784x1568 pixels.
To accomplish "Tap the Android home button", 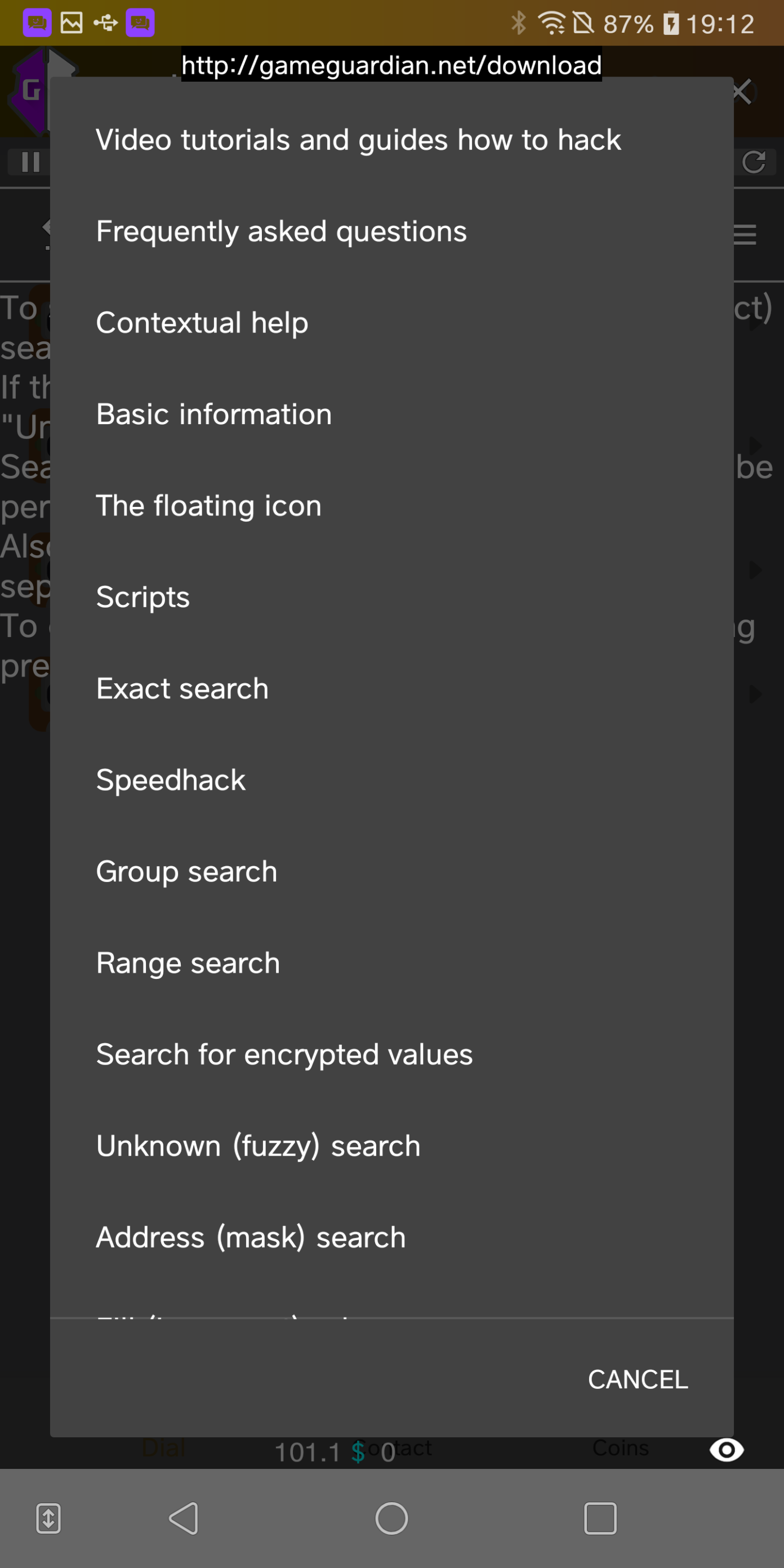I will 391,1518.
